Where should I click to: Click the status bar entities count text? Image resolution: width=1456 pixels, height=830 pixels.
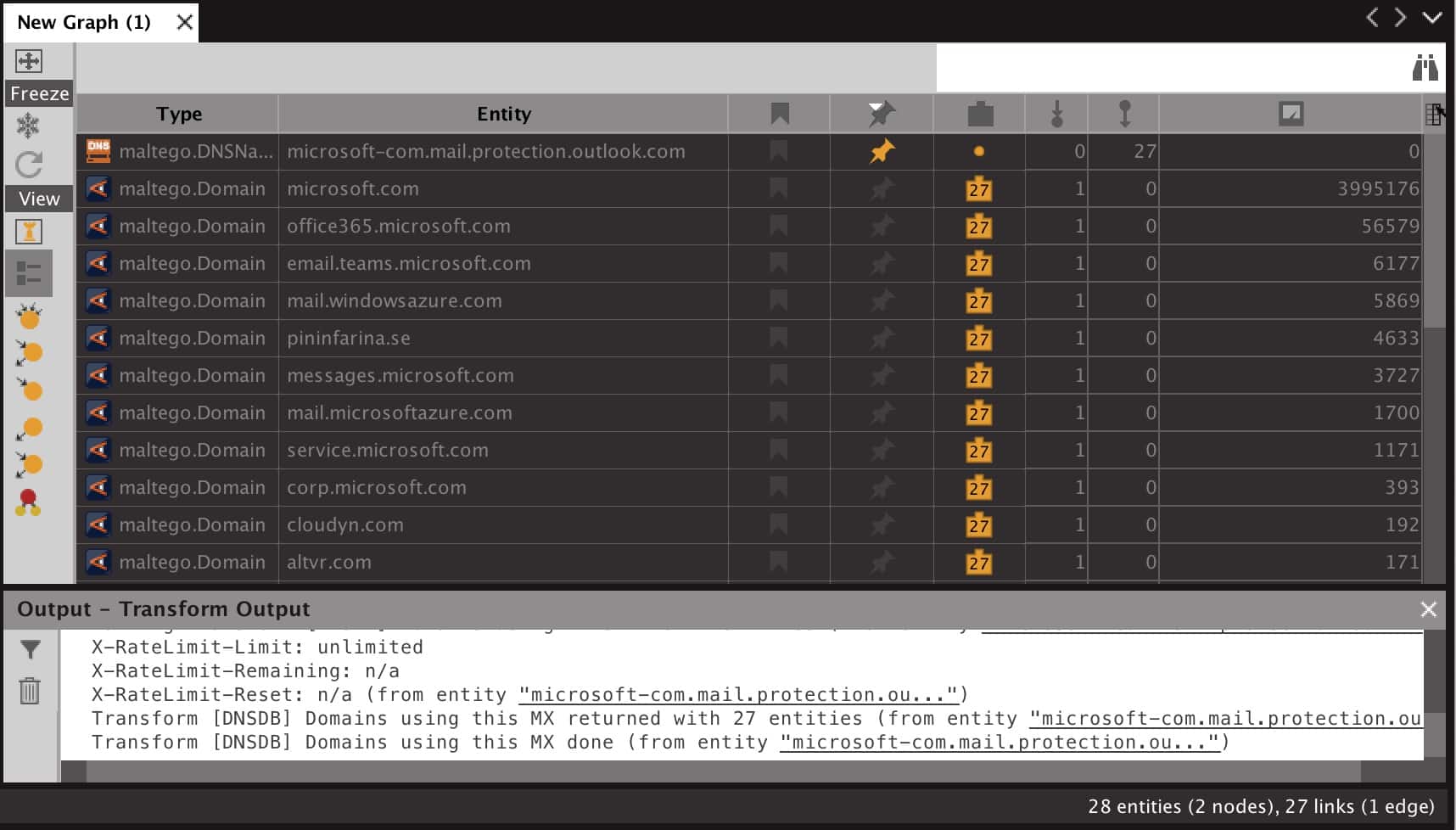pos(1261,806)
